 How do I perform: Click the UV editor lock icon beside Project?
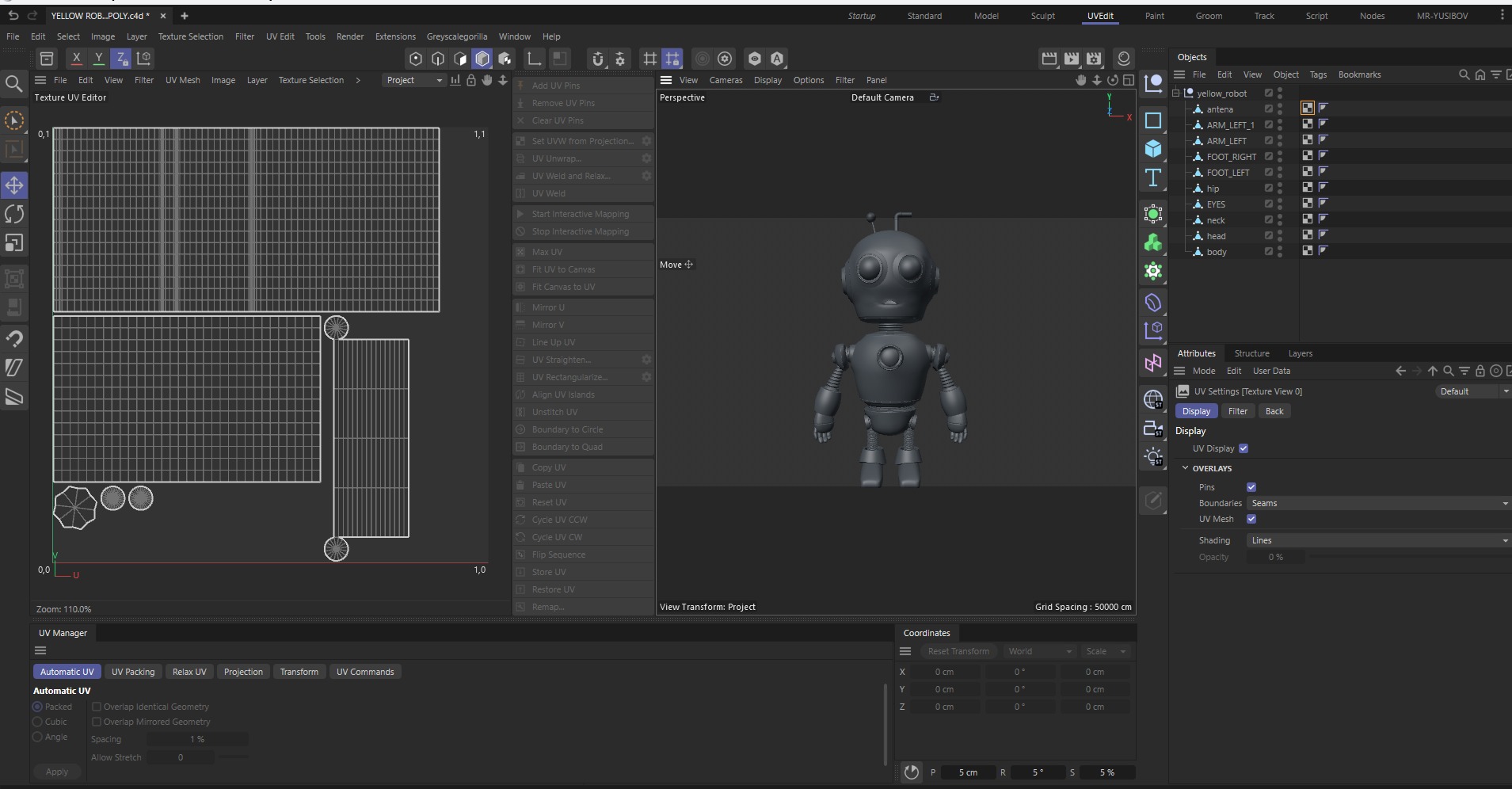pyautogui.click(x=471, y=80)
